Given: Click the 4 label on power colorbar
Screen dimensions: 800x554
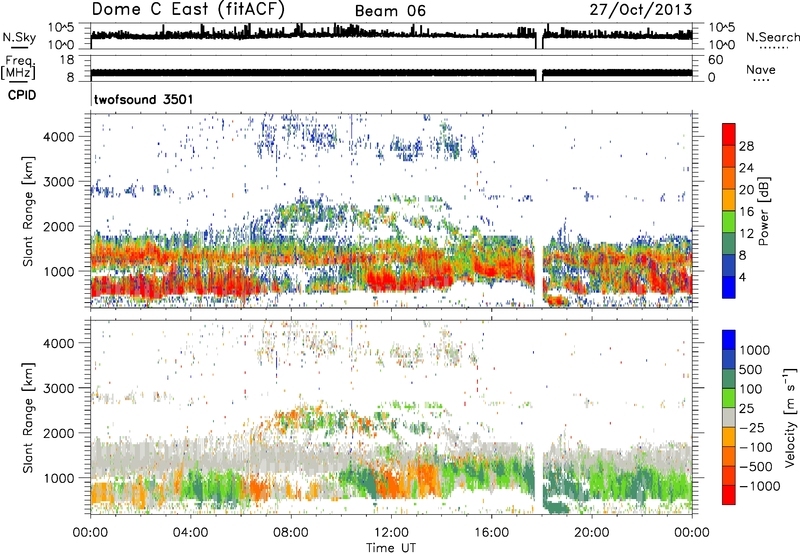Looking at the screenshot, I should pos(742,277).
